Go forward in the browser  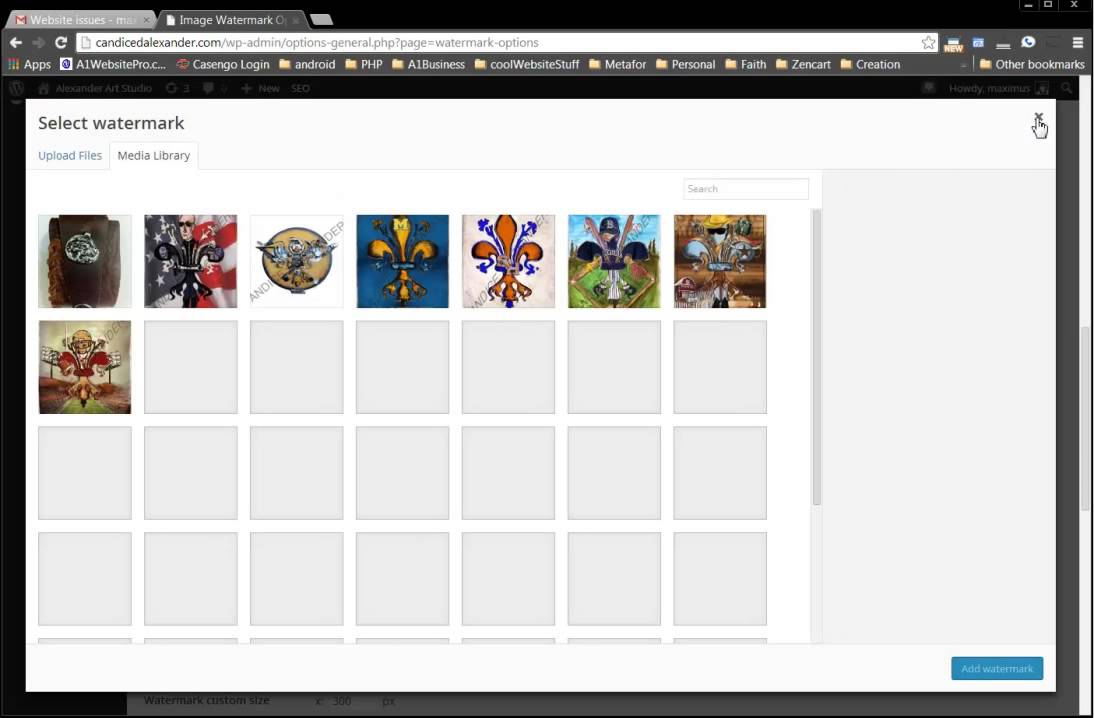[x=38, y=43]
